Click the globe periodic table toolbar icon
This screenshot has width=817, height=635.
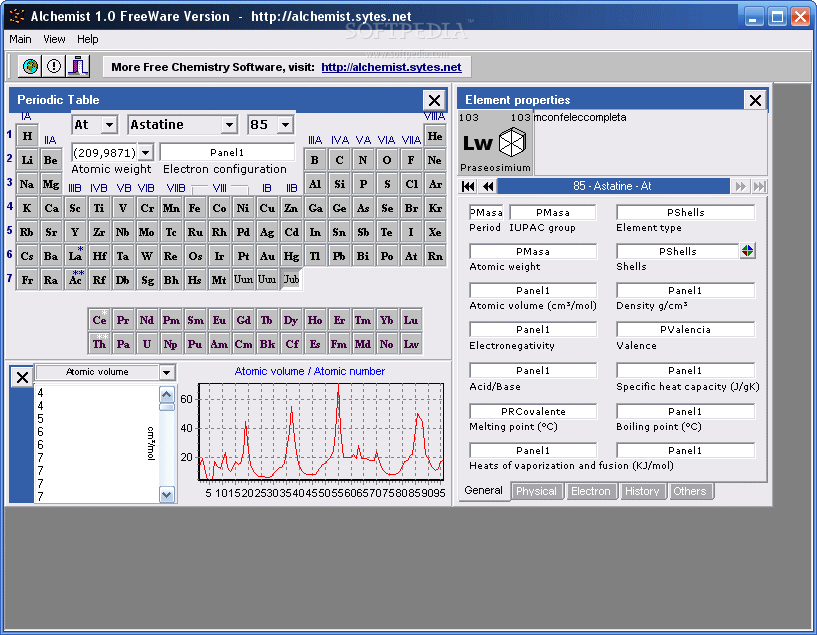pyautogui.click(x=30, y=66)
